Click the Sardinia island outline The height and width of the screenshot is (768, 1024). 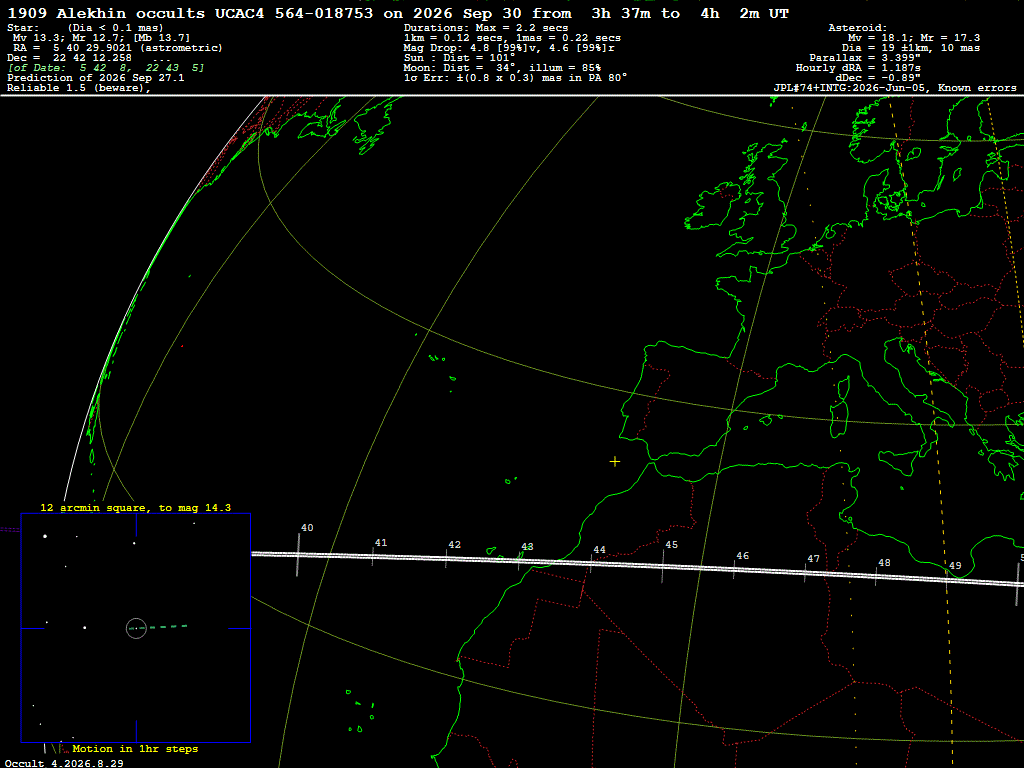click(x=837, y=420)
